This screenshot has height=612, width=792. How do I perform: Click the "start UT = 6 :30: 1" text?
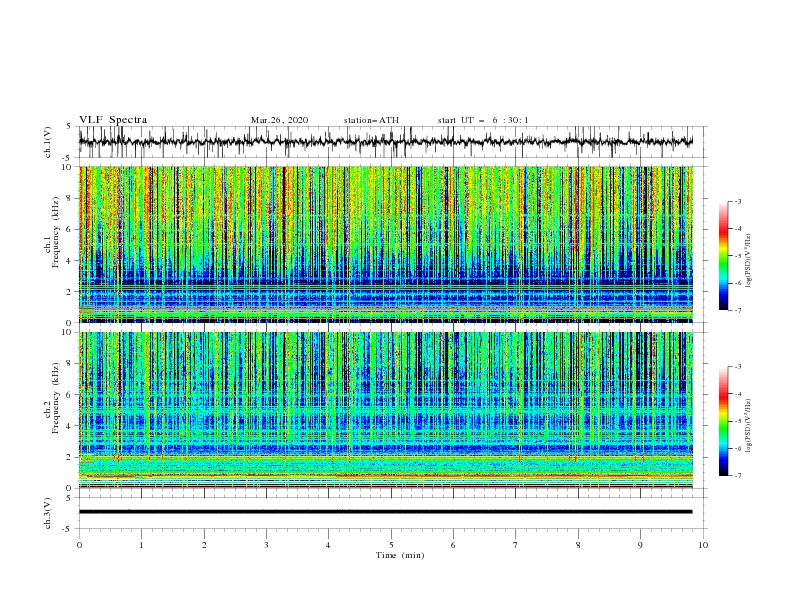pyautogui.click(x=483, y=120)
